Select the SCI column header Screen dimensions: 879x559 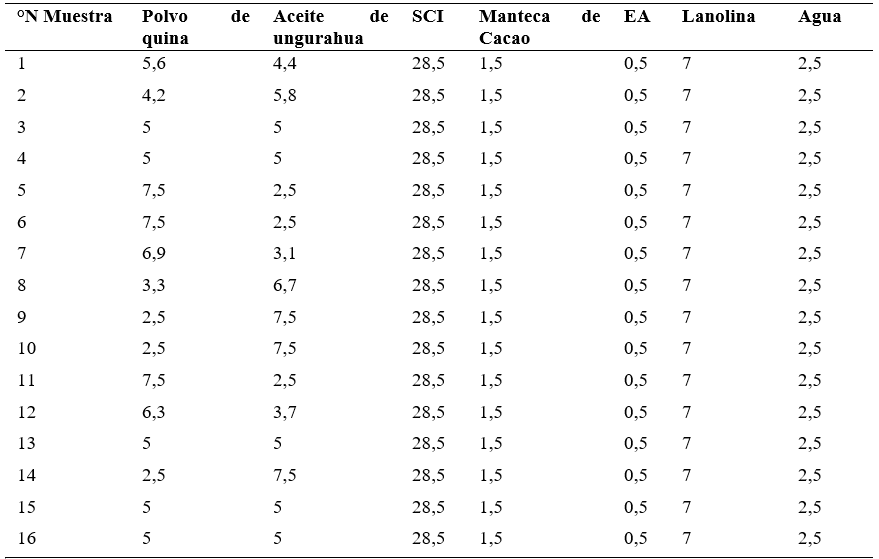[428, 16]
